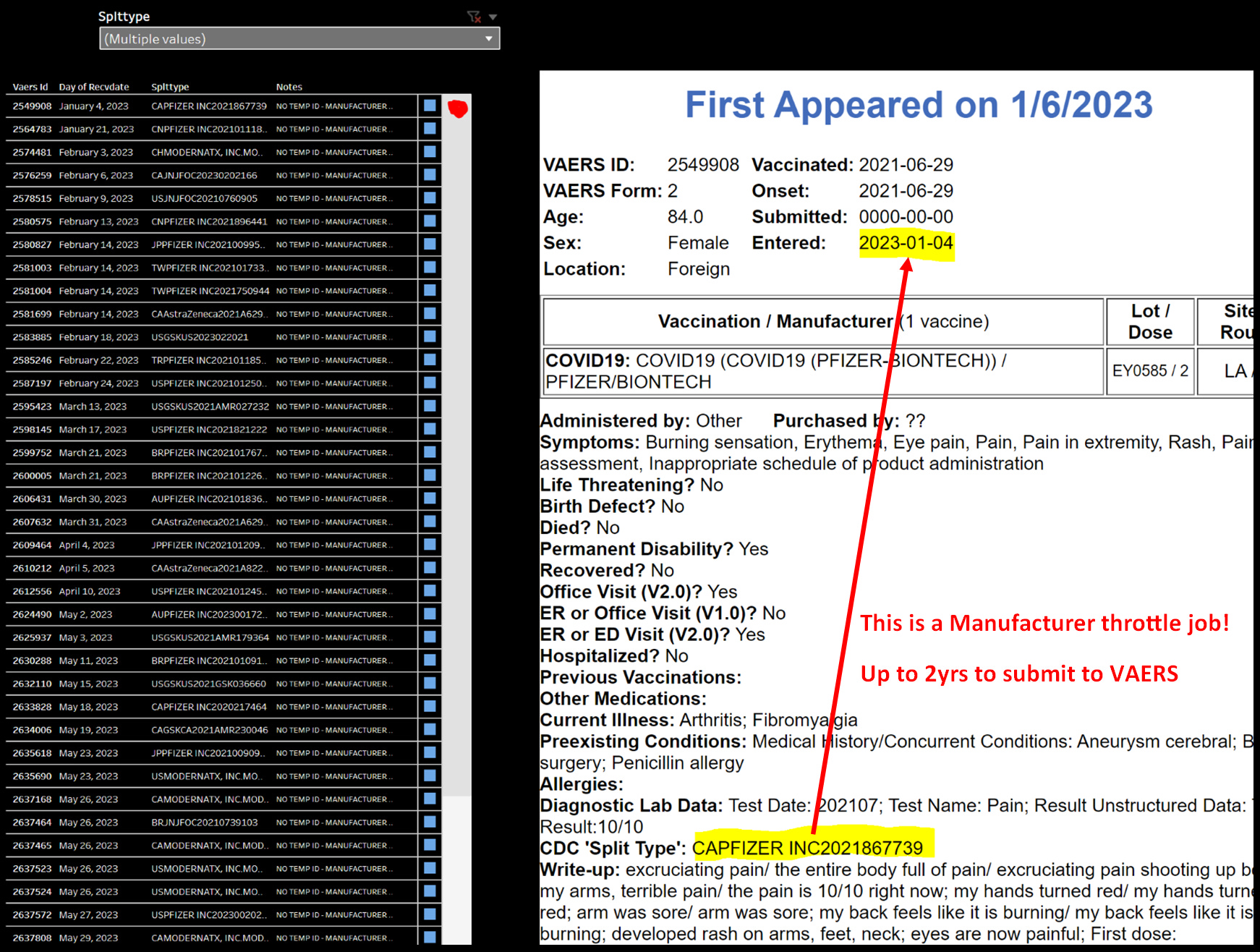Click blue square for row 2598145

tap(430, 430)
